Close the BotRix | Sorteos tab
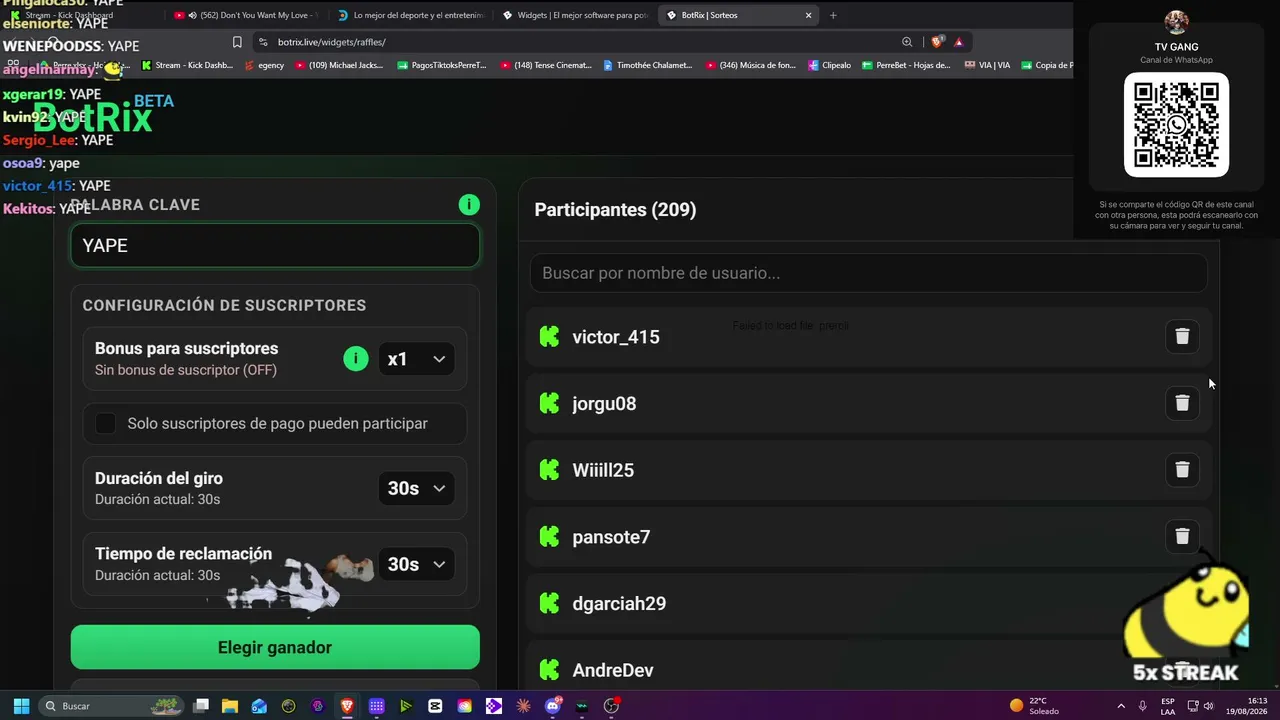The height and width of the screenshot is (720, 1280). point(809,15)
